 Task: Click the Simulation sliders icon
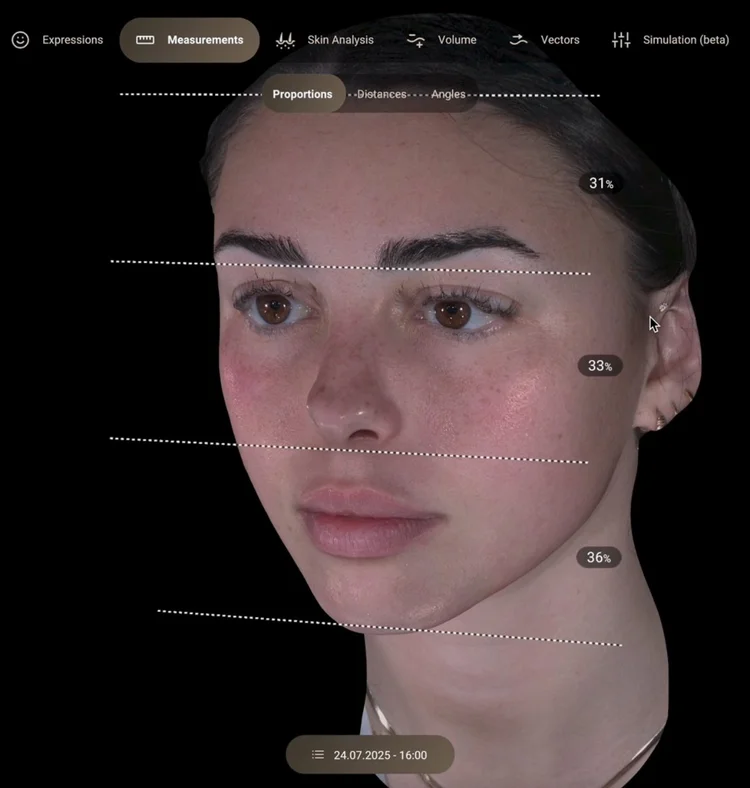621,40
